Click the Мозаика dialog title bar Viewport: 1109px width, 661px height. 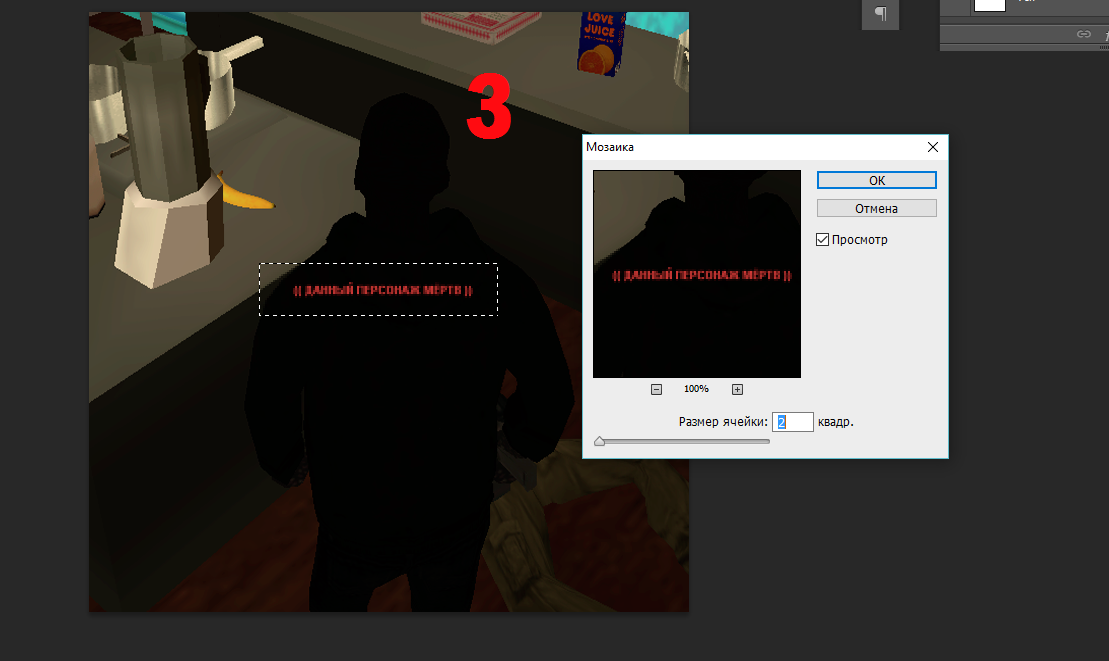pos(750,147)
